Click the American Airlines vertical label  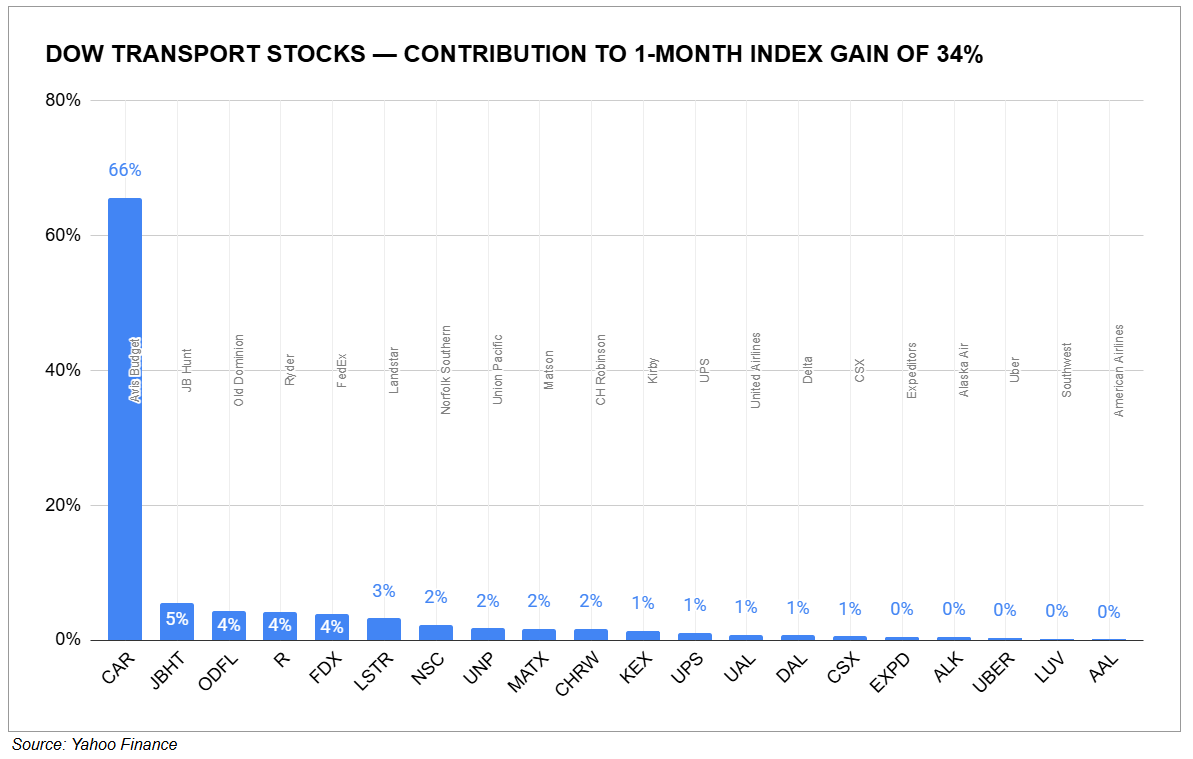(1119, 370)
